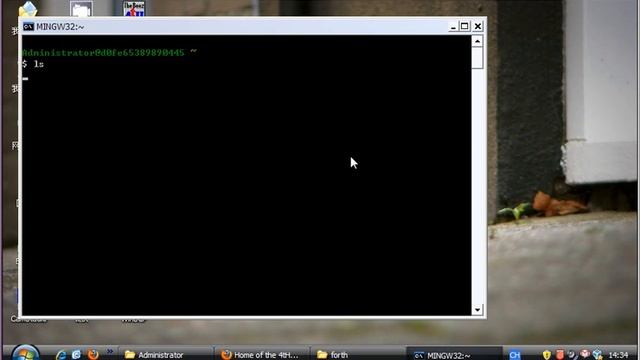Switch to Home of the 4tH Firefox window
Image resolution: width=640 pixels, height=360 pixels.
click(x=262, y=355)
